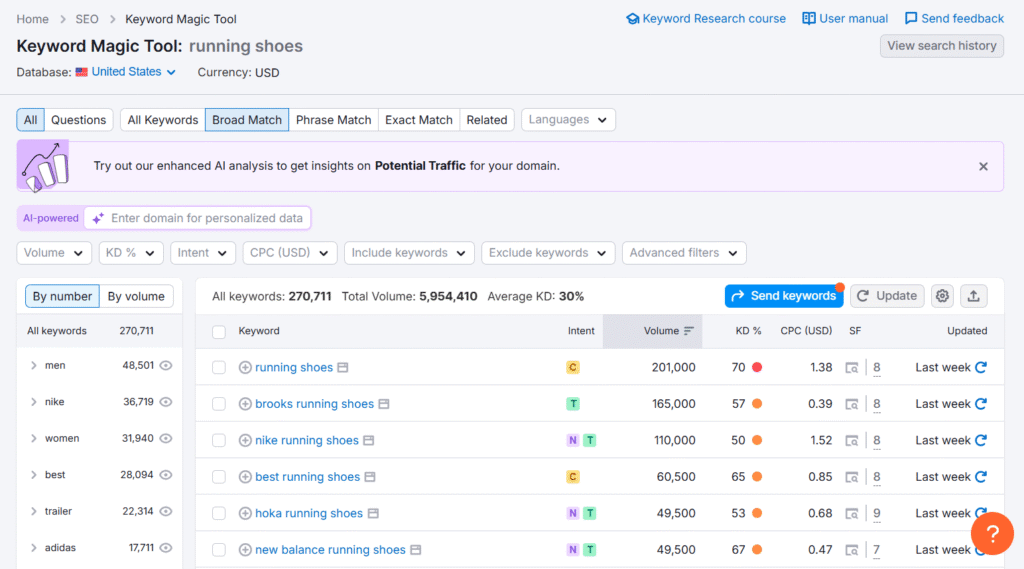Click the Send keywords button

(784, 296)
